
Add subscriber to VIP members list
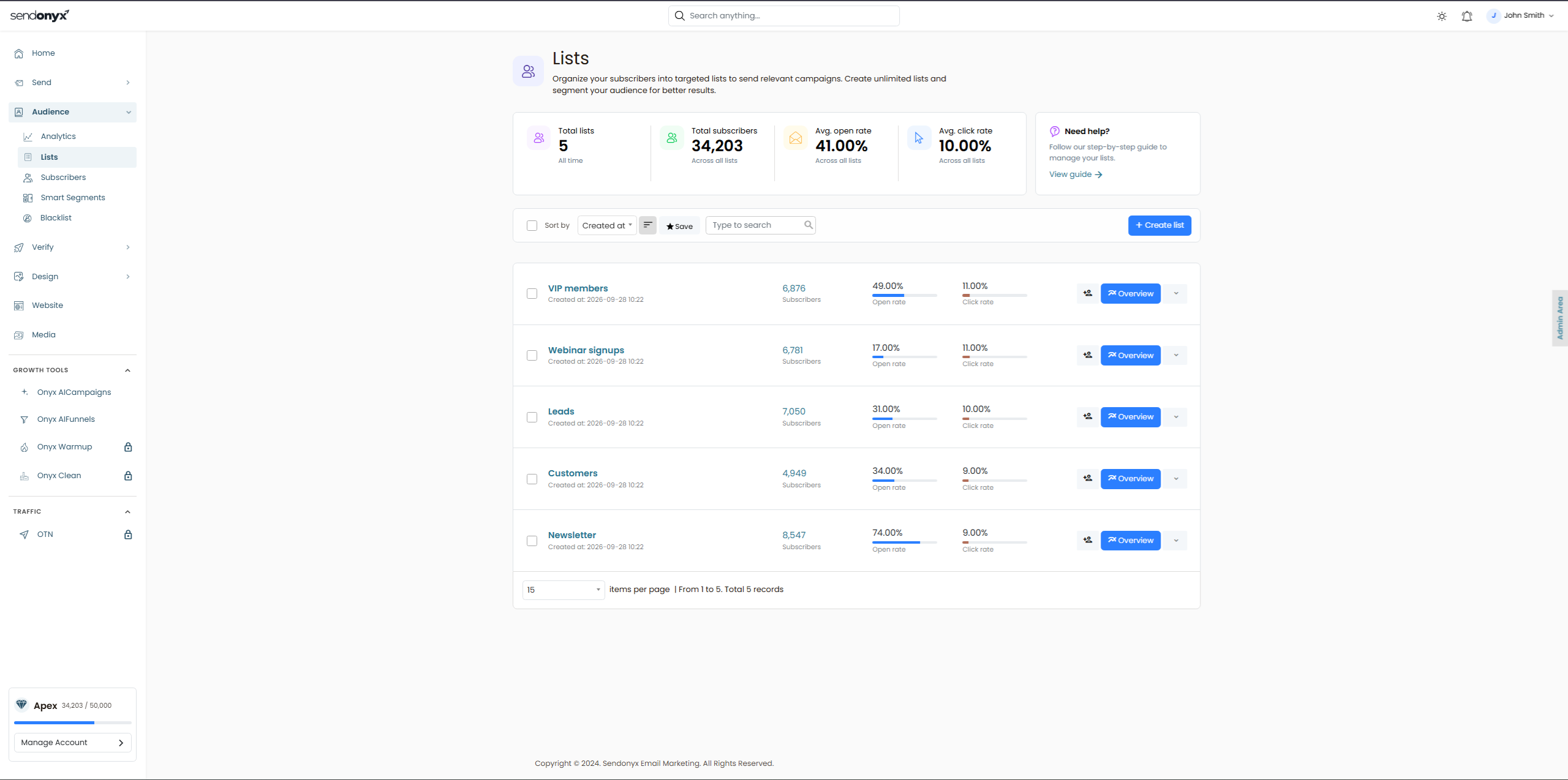[1088, 293]
